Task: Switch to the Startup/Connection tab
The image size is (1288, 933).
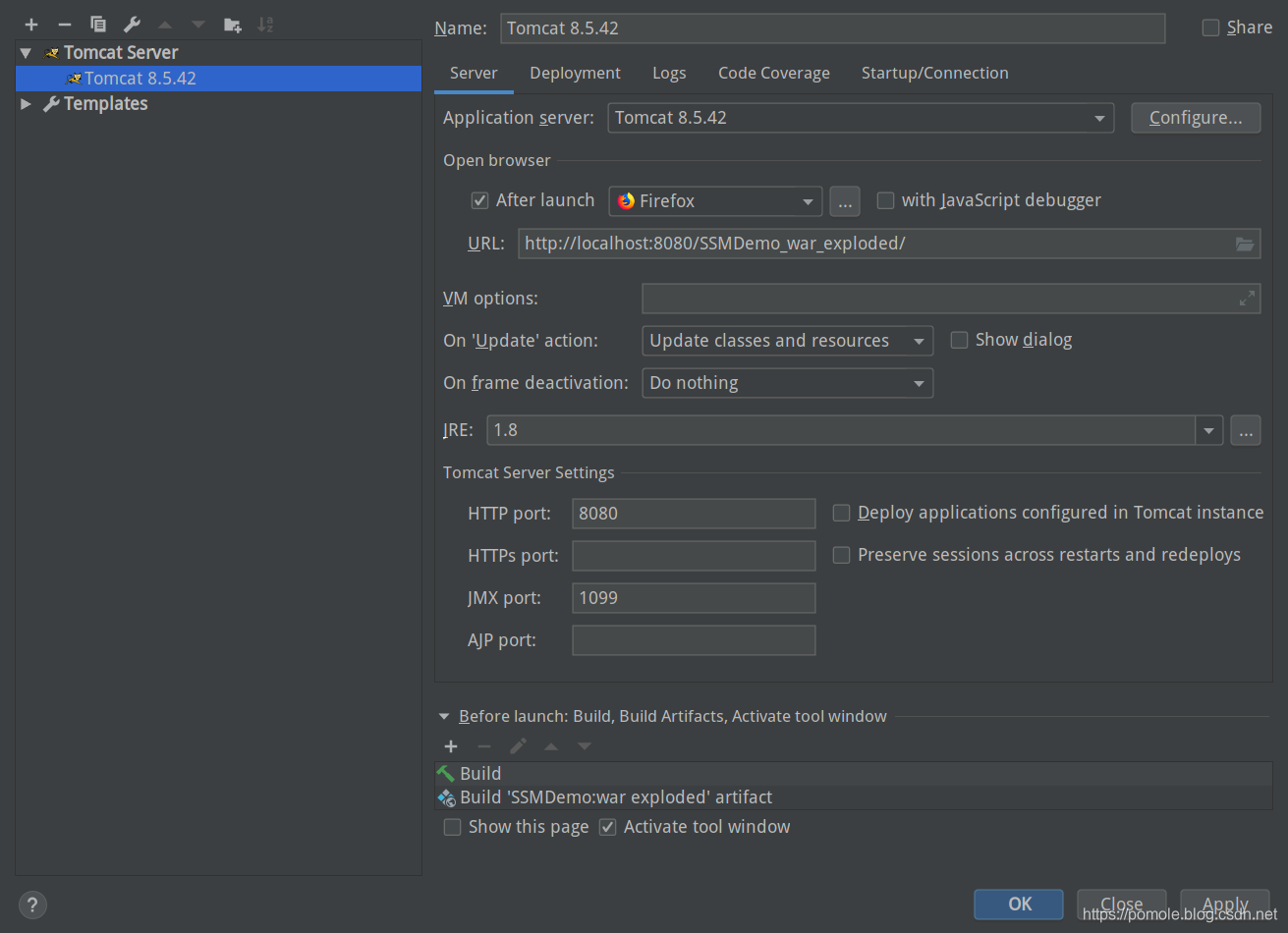Action: (934, 74)
